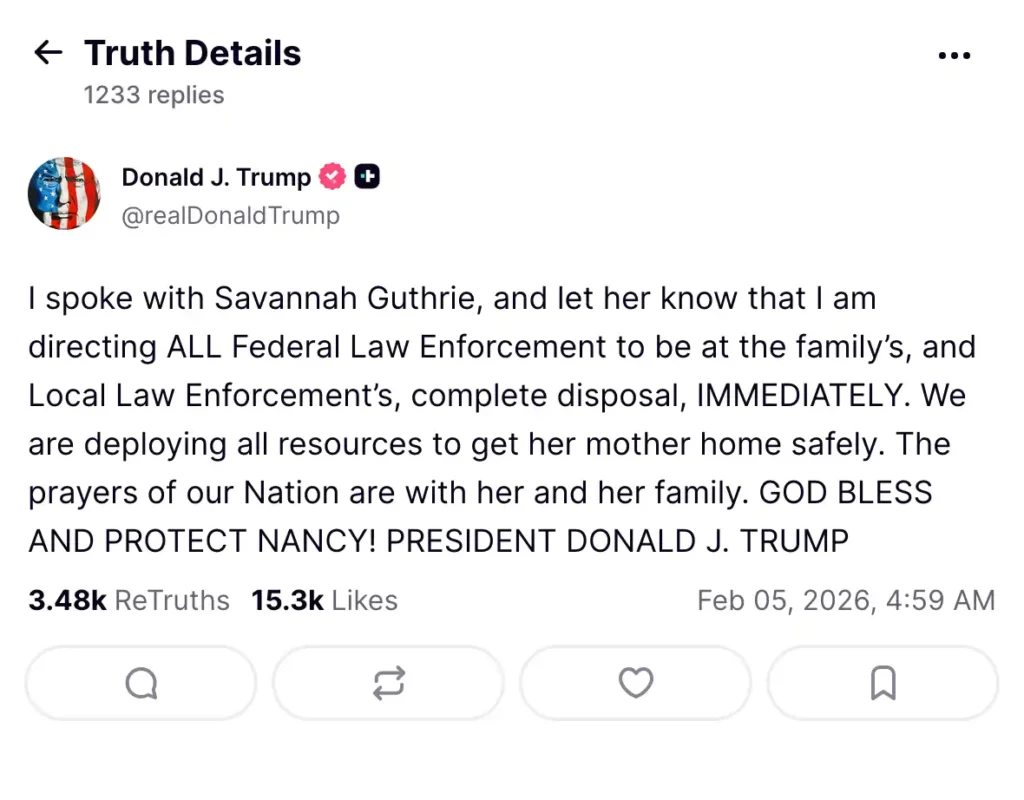Image resolution: width=1024 pixels, height=800 pixels.
Task: Click the black plus badge beside name
Action: [x=367, y=177]
